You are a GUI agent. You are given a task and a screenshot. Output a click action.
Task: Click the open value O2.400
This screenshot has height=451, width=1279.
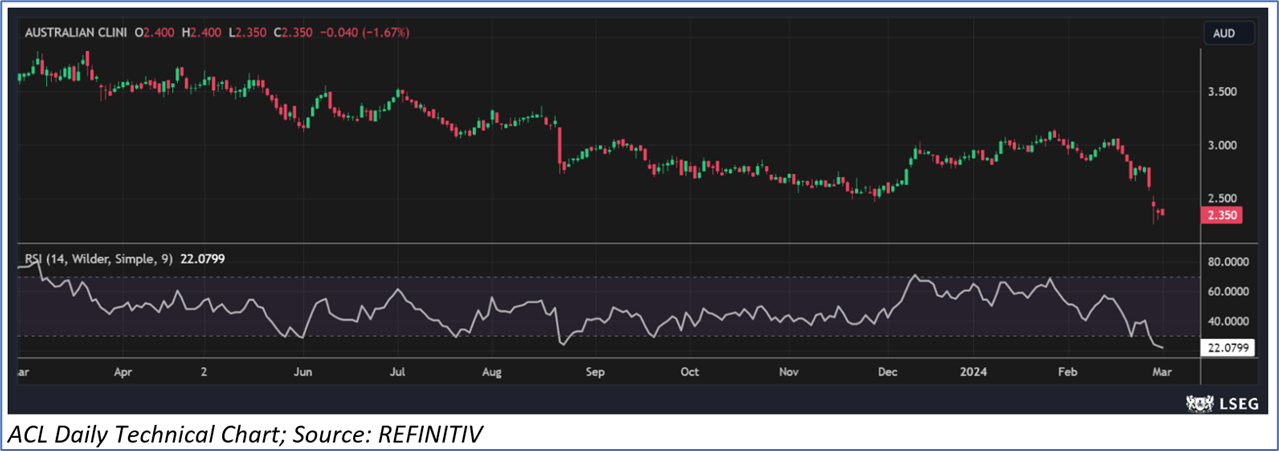[x=156, y=33]
